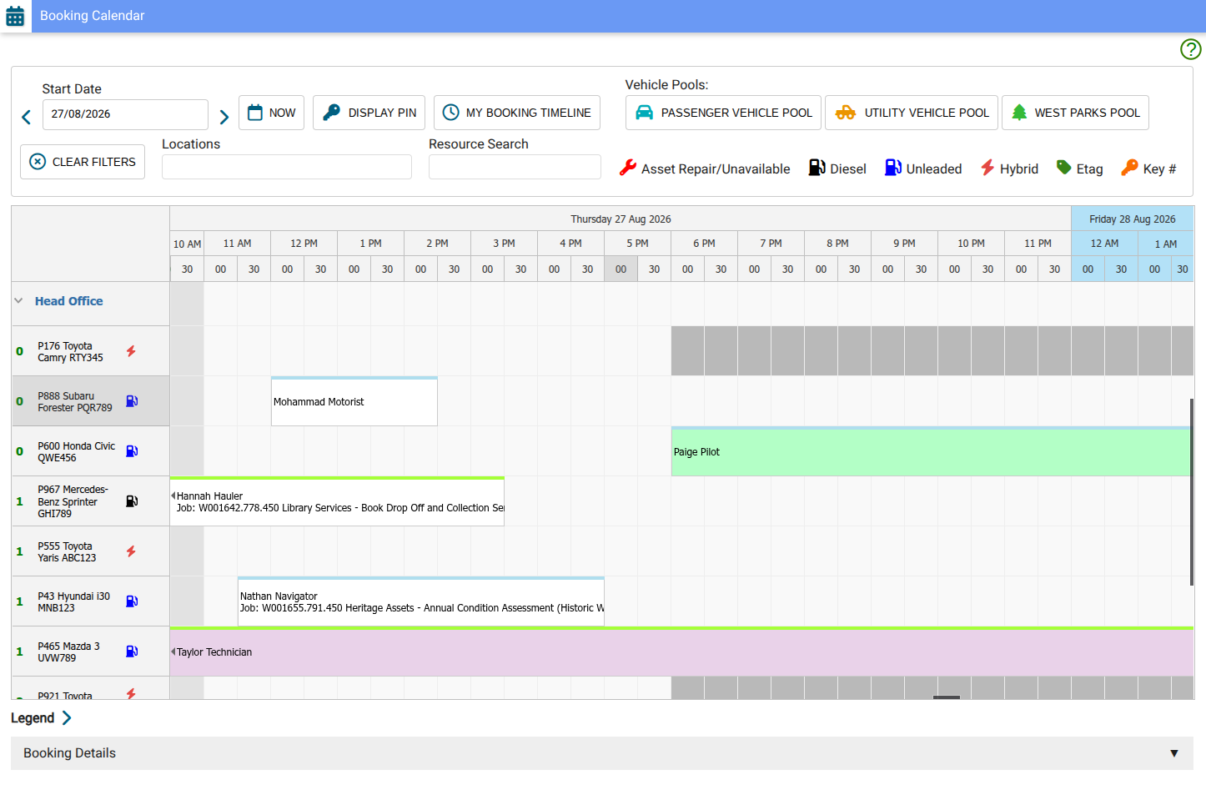Click the Unleaded blue fuel pump legend icon

point(893,168)
